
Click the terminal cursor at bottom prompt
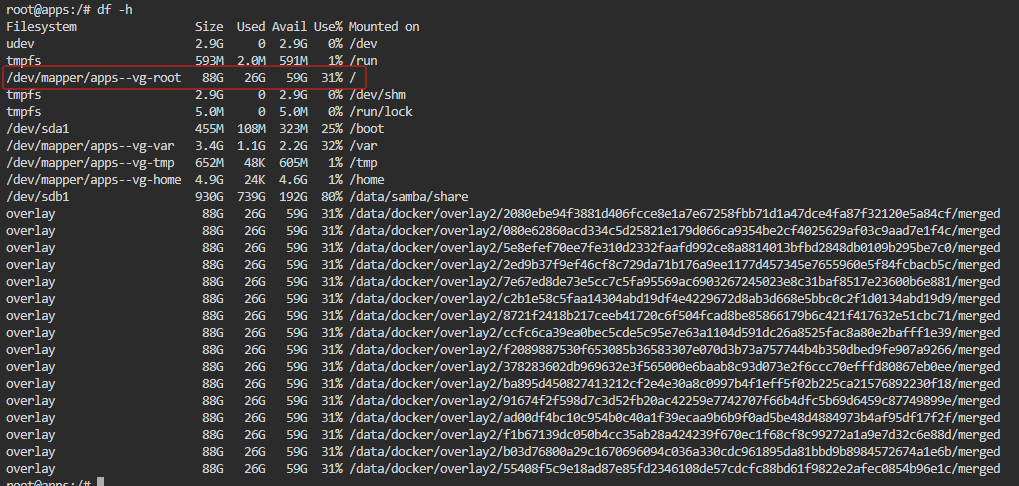[x=100, y=482]
